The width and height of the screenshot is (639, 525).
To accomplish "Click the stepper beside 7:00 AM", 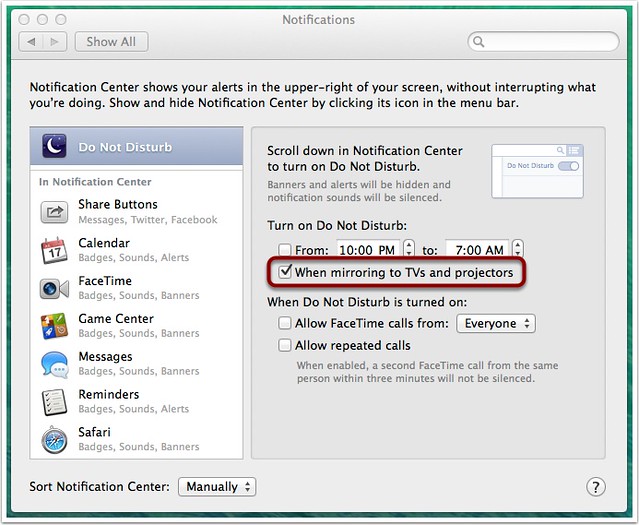I will click(518, 248).
